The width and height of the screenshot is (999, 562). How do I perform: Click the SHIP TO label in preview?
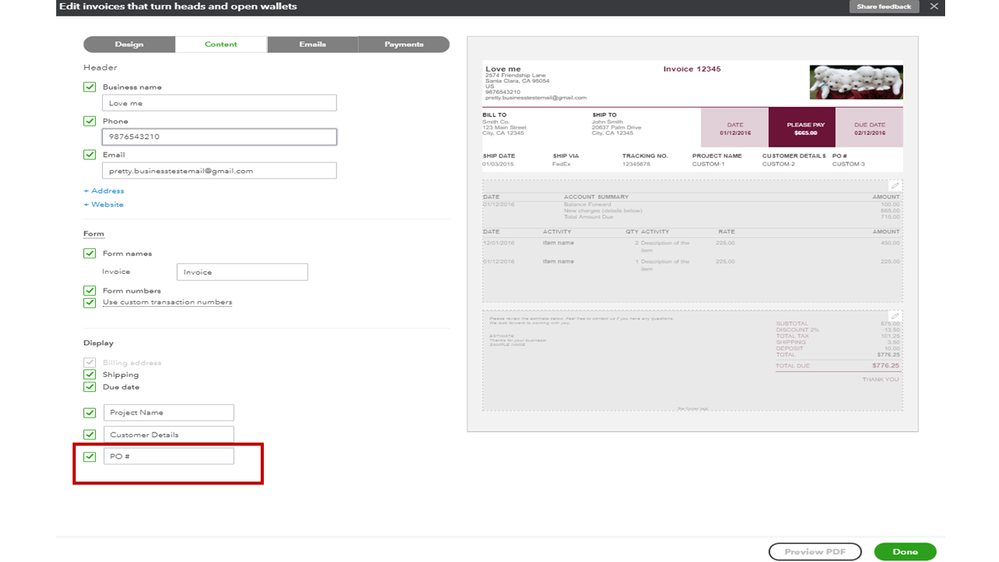pos(604,115)
